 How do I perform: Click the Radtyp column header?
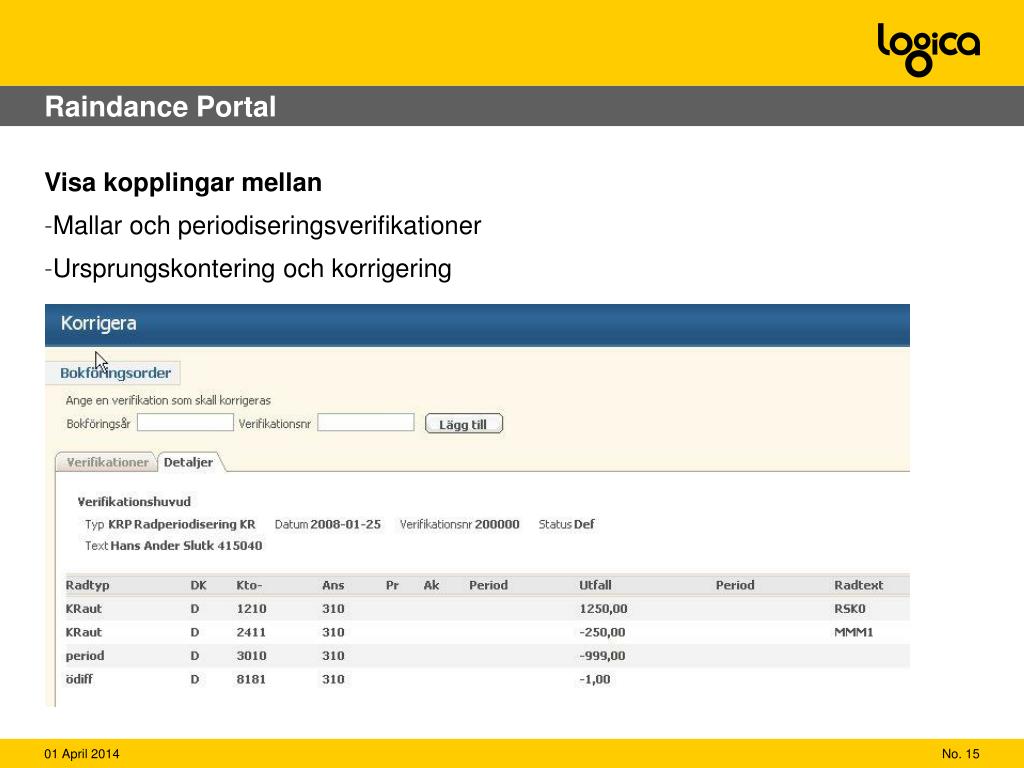(88, 585)
